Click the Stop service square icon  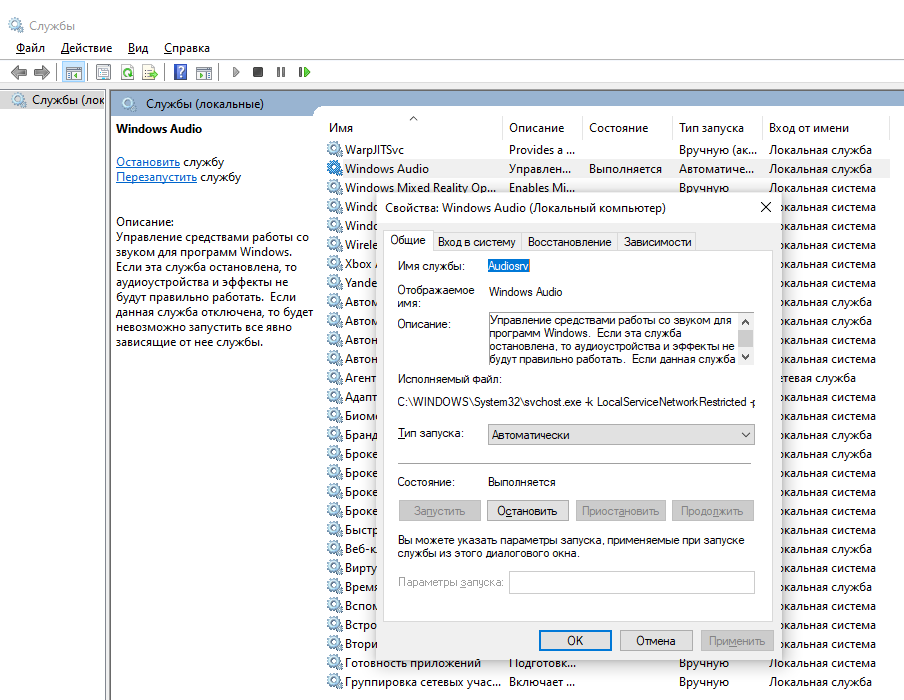coord(258,72)
